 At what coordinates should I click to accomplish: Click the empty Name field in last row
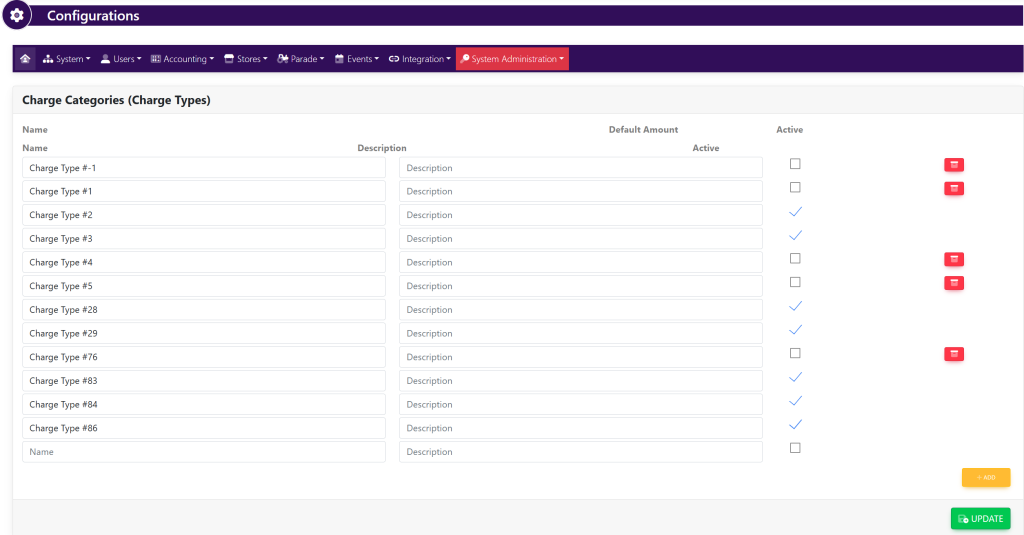point(203,452)
